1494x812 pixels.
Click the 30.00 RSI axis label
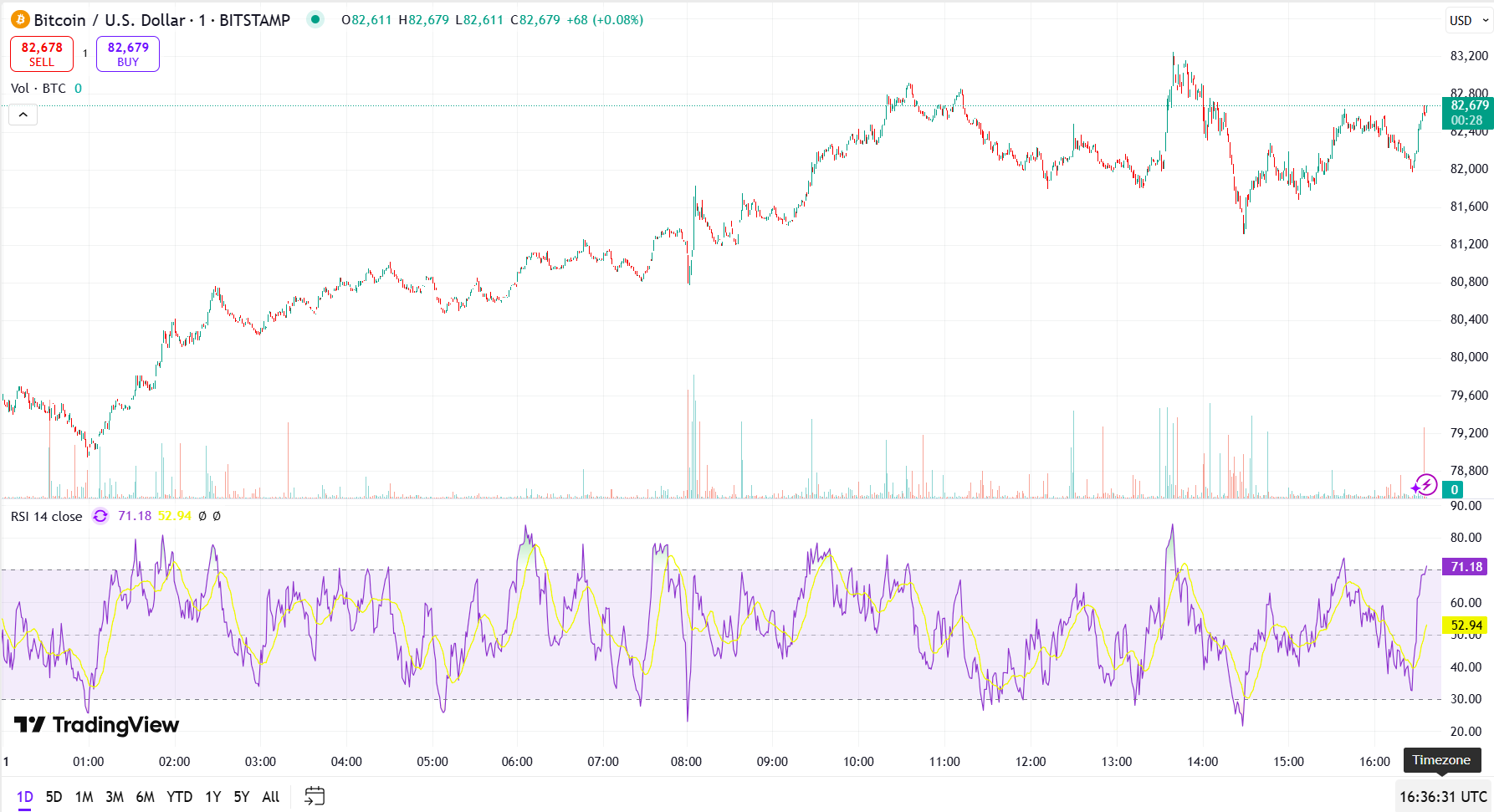tap(1466, 699)
